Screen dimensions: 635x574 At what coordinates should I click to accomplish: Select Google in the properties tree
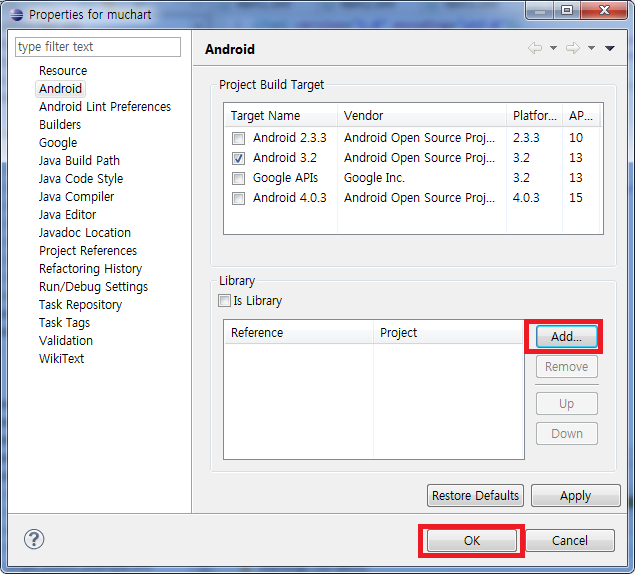point(58,143)
